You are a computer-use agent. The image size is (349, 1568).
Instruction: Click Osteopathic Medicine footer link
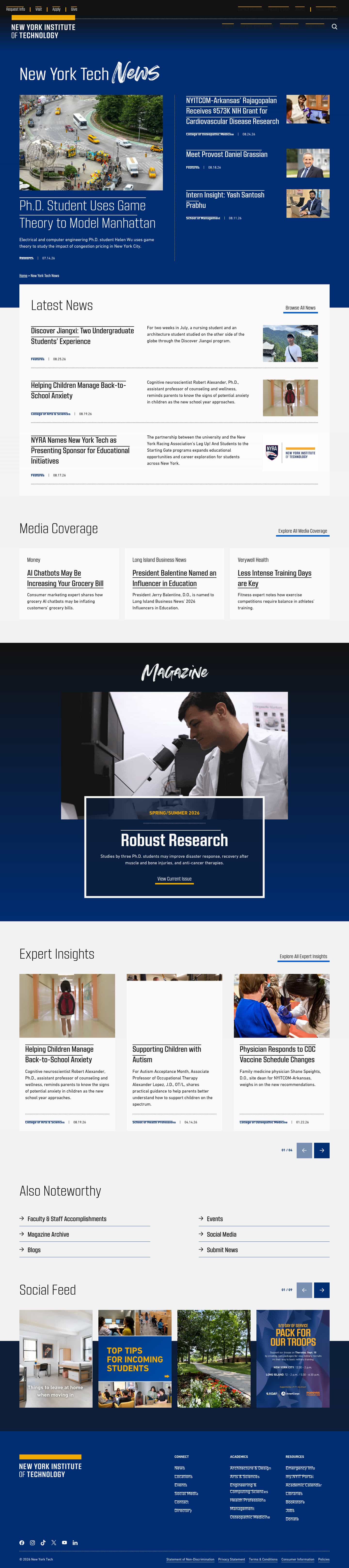[x=250, y=1517]
